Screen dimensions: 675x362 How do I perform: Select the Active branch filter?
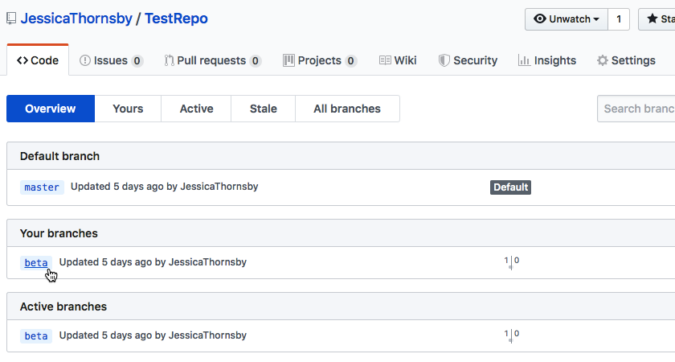196,108
